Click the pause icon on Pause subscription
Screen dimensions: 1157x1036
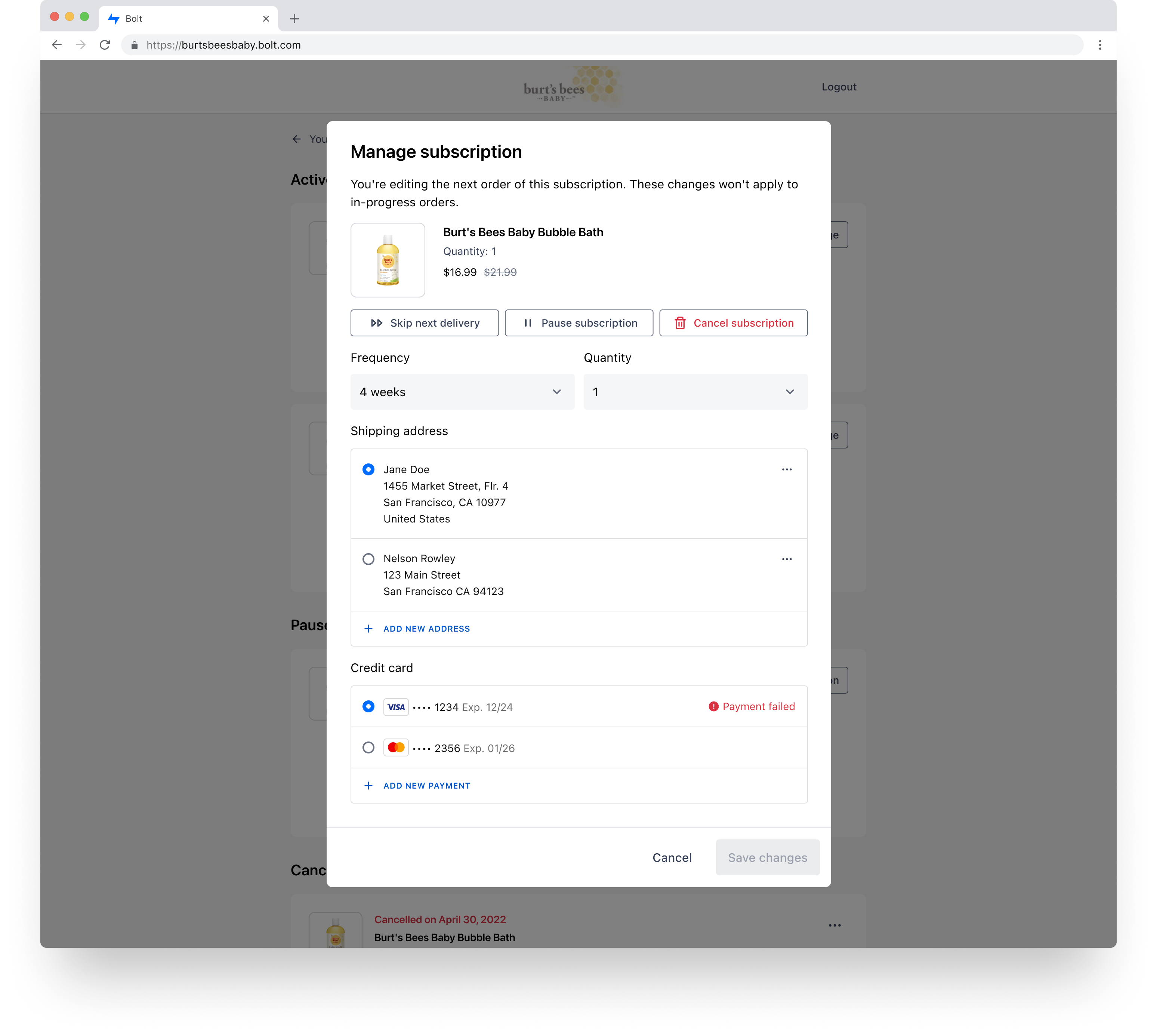click(x=528, y=323)
